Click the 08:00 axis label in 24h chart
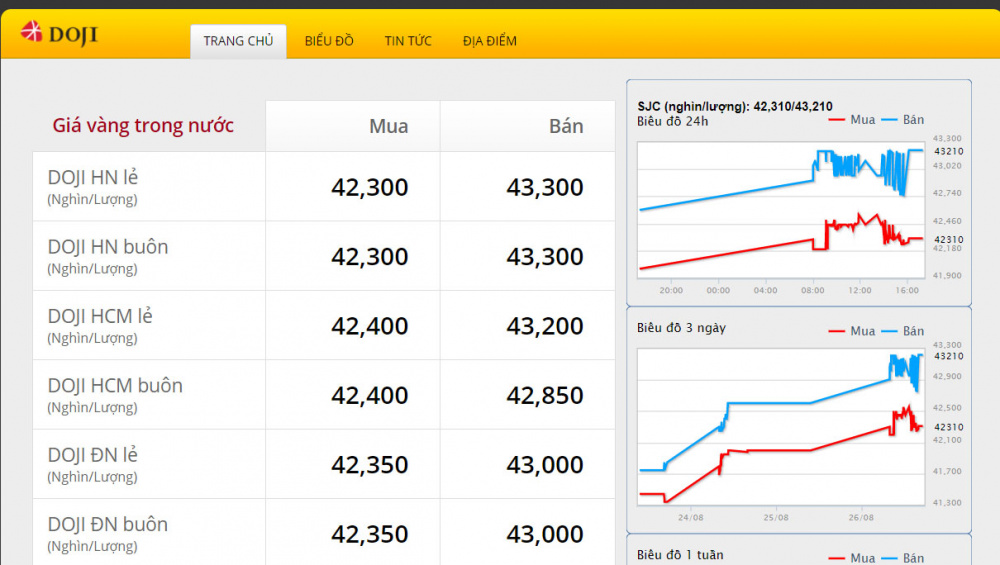 (x=812, y=290)
